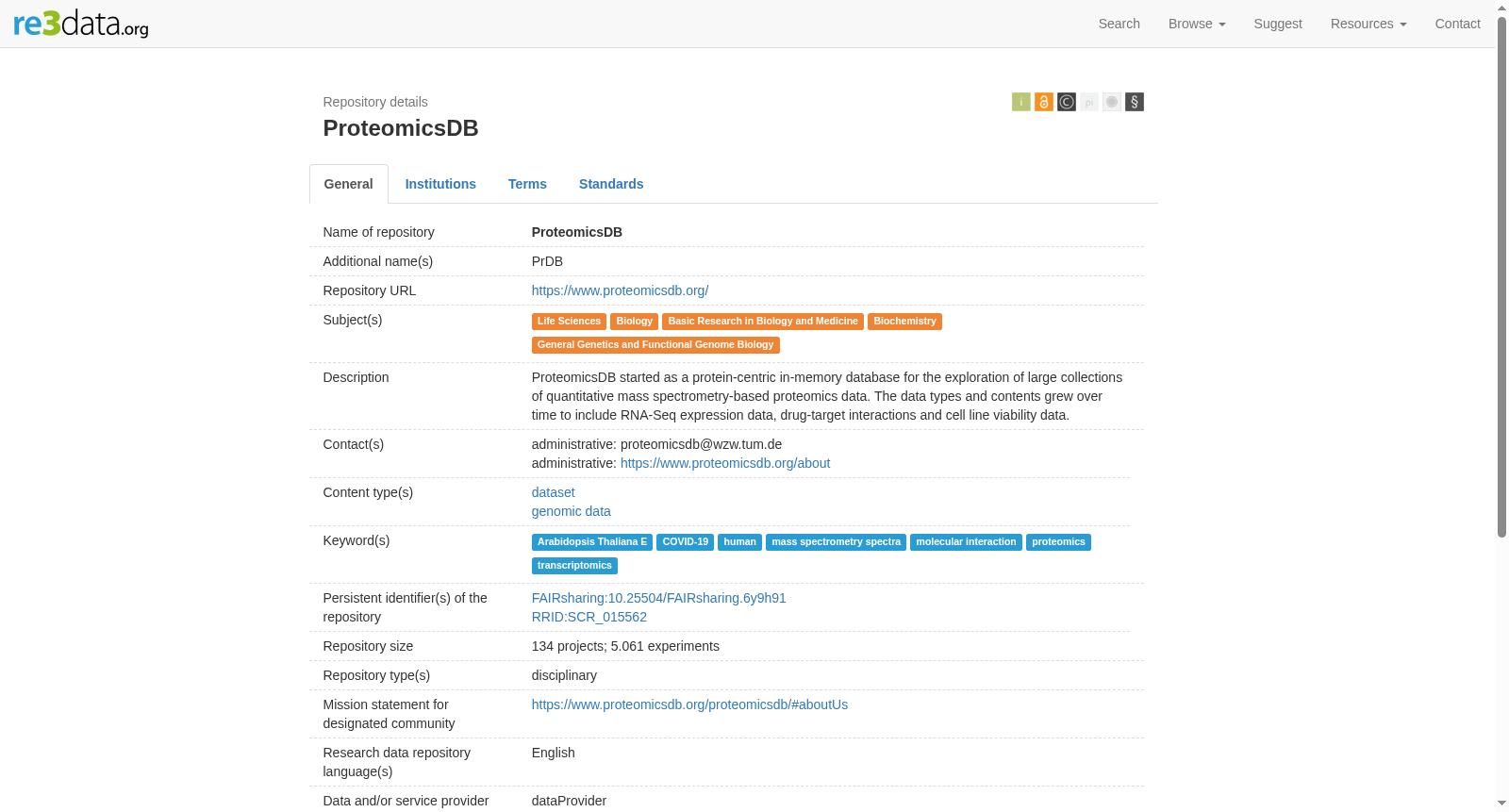This screenshot has width=1509, height=812.
Task: Click the scrollbar down arrow
Action: click(1501, 804)
